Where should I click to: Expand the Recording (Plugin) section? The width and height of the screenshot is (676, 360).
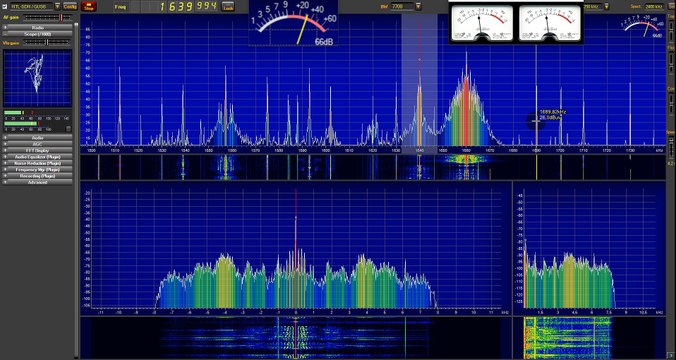38,176
